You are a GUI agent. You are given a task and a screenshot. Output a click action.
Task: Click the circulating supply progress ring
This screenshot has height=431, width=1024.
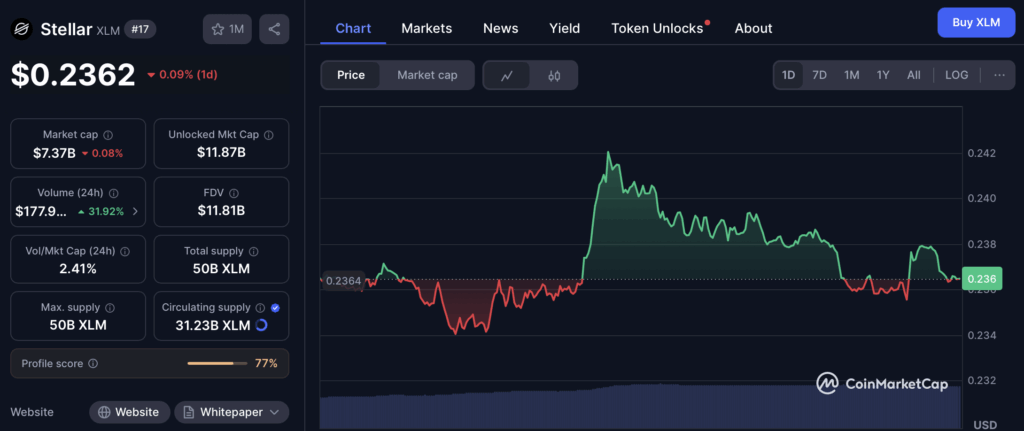pos(261,325)
